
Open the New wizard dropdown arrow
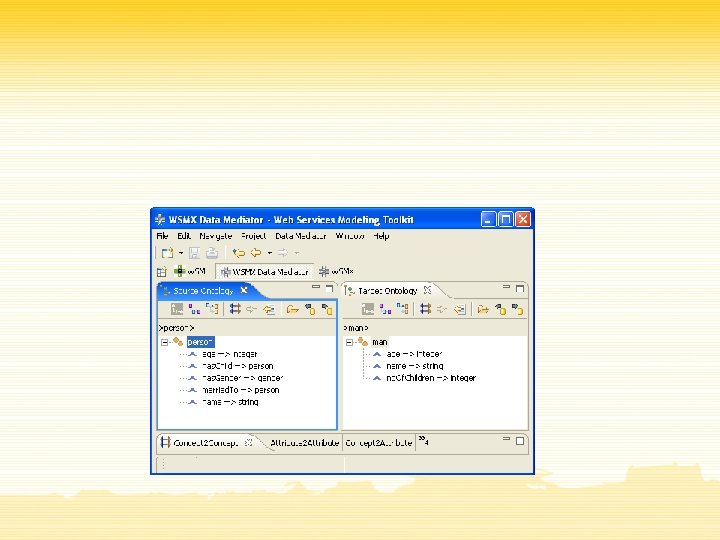point(181,253)
